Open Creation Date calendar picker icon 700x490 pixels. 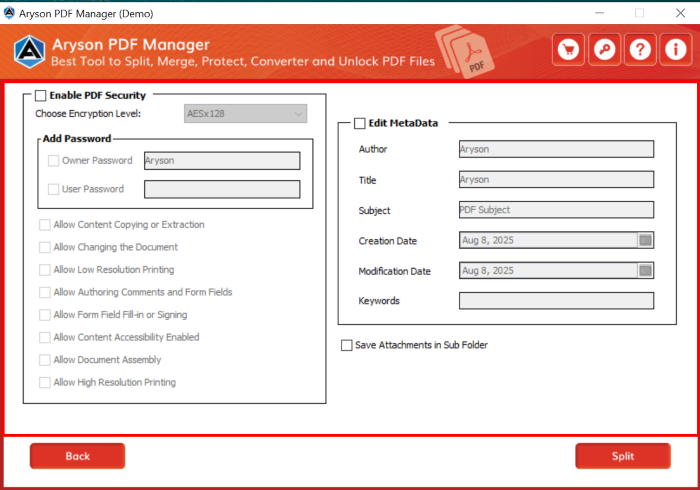tap(645, 241)
